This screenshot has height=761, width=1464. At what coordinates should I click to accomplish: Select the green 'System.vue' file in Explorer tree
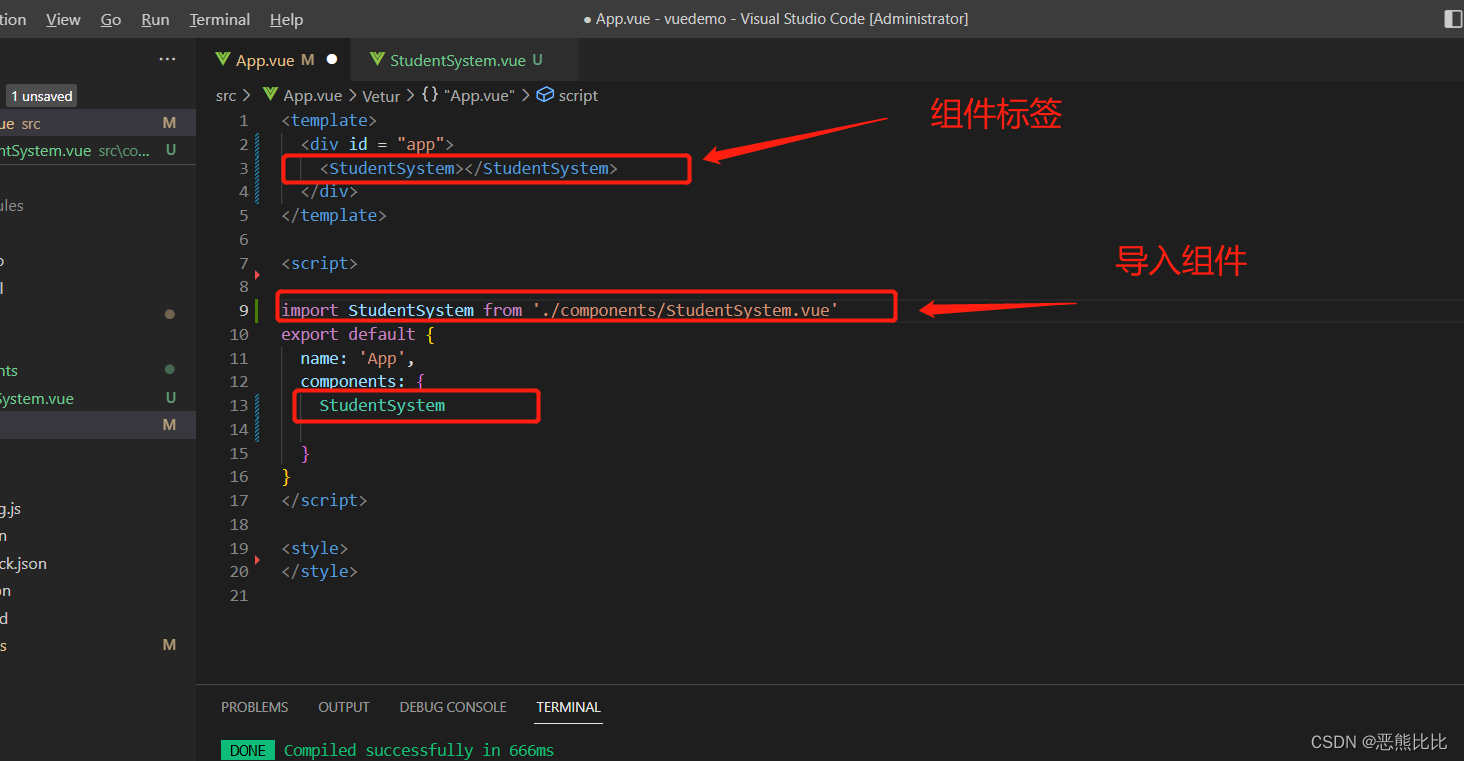point(98,398)
